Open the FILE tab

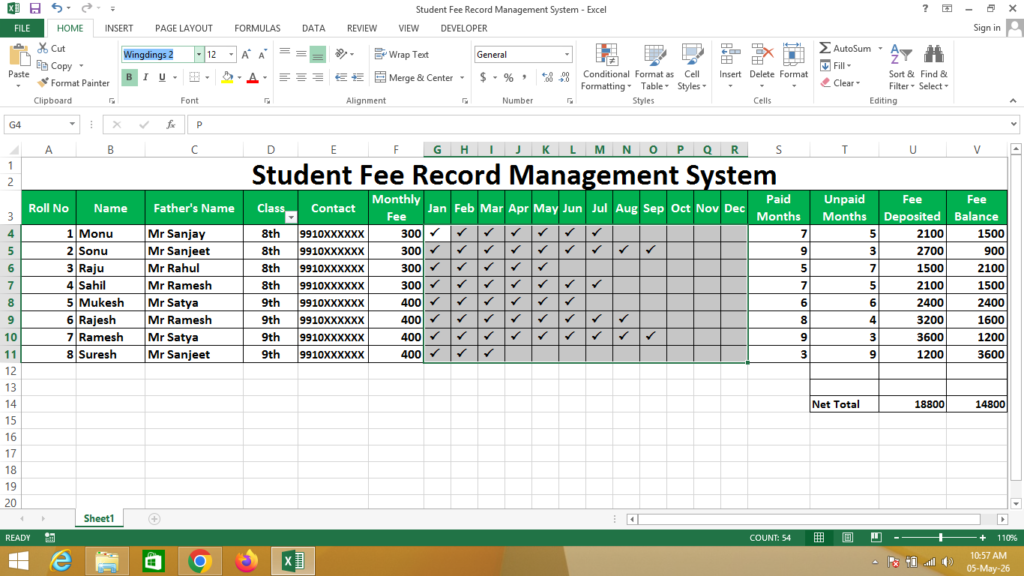point(22,28)
